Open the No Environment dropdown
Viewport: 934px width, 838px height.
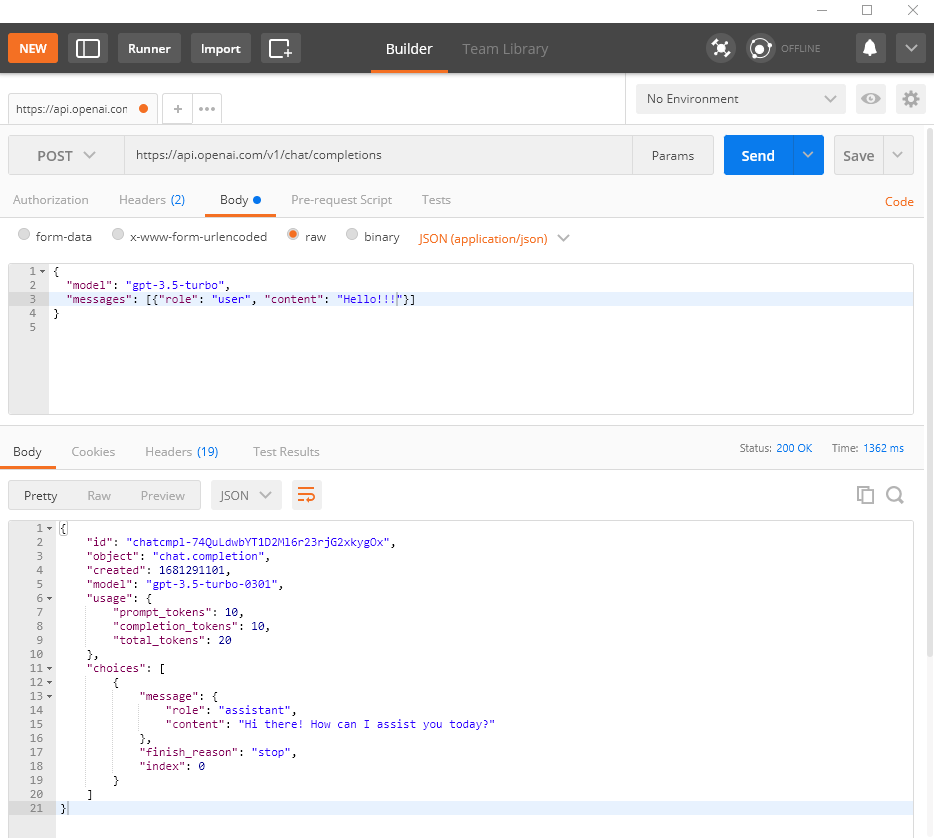[741, 99]
